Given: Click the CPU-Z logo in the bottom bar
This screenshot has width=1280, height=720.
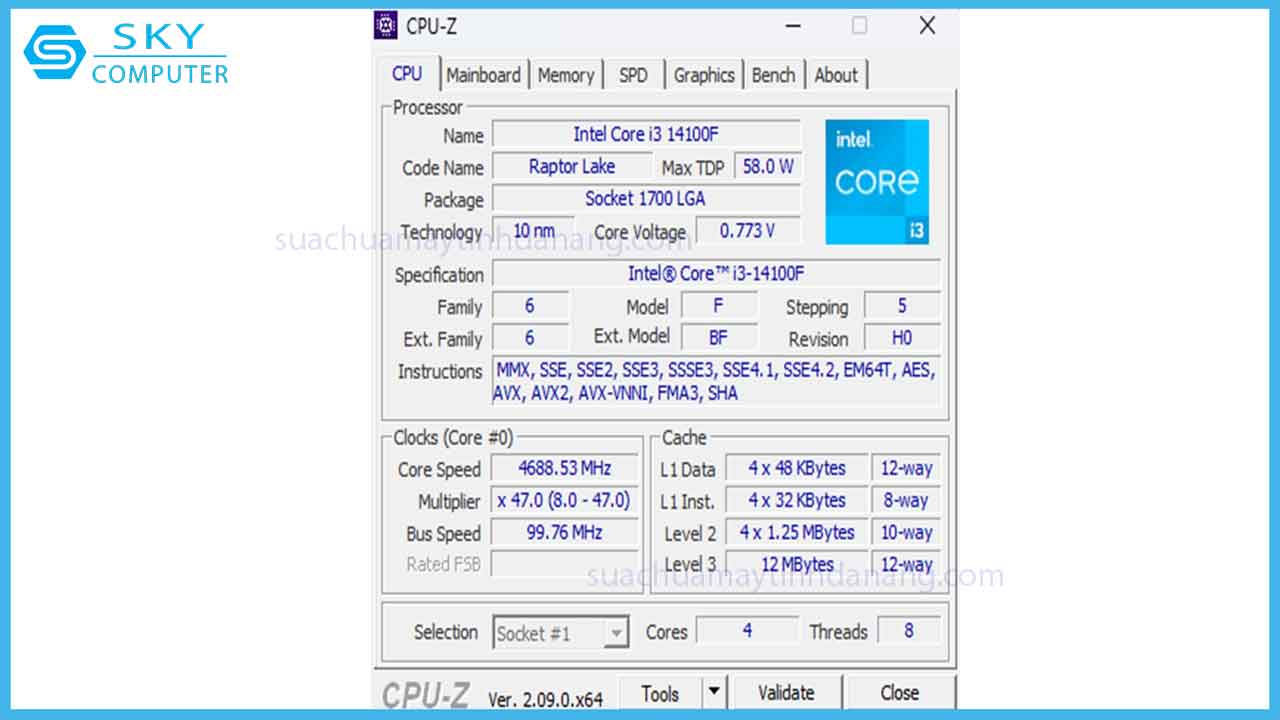Looking at the screenshot, I should [x=425, y=691].
